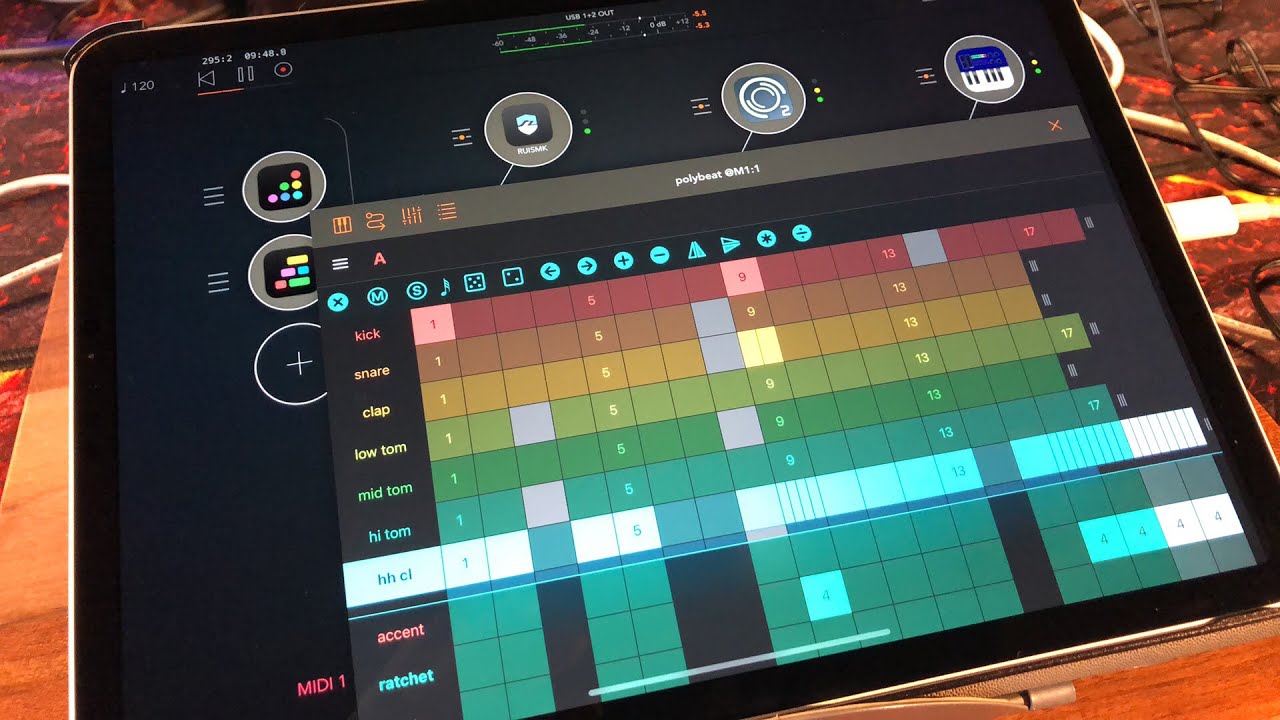Screen dimensions: 1280x720
Task: Open the polybeat hamburger menu
Action: pos(340,264)
